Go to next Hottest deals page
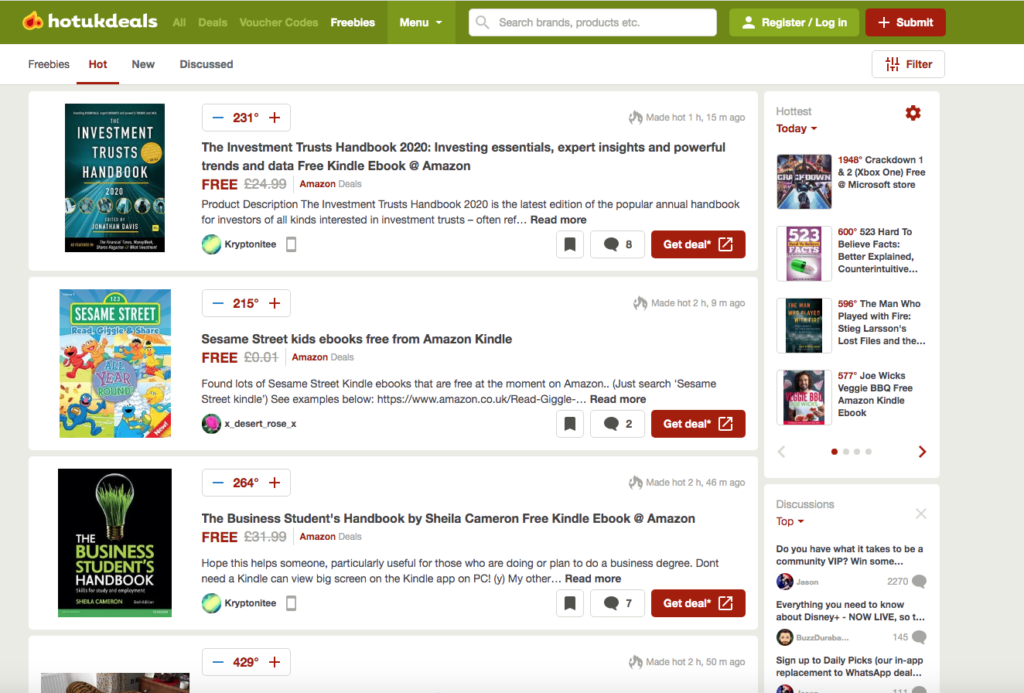The height and width of the screenshot is (693, 1024). click(x=922, y=452)
